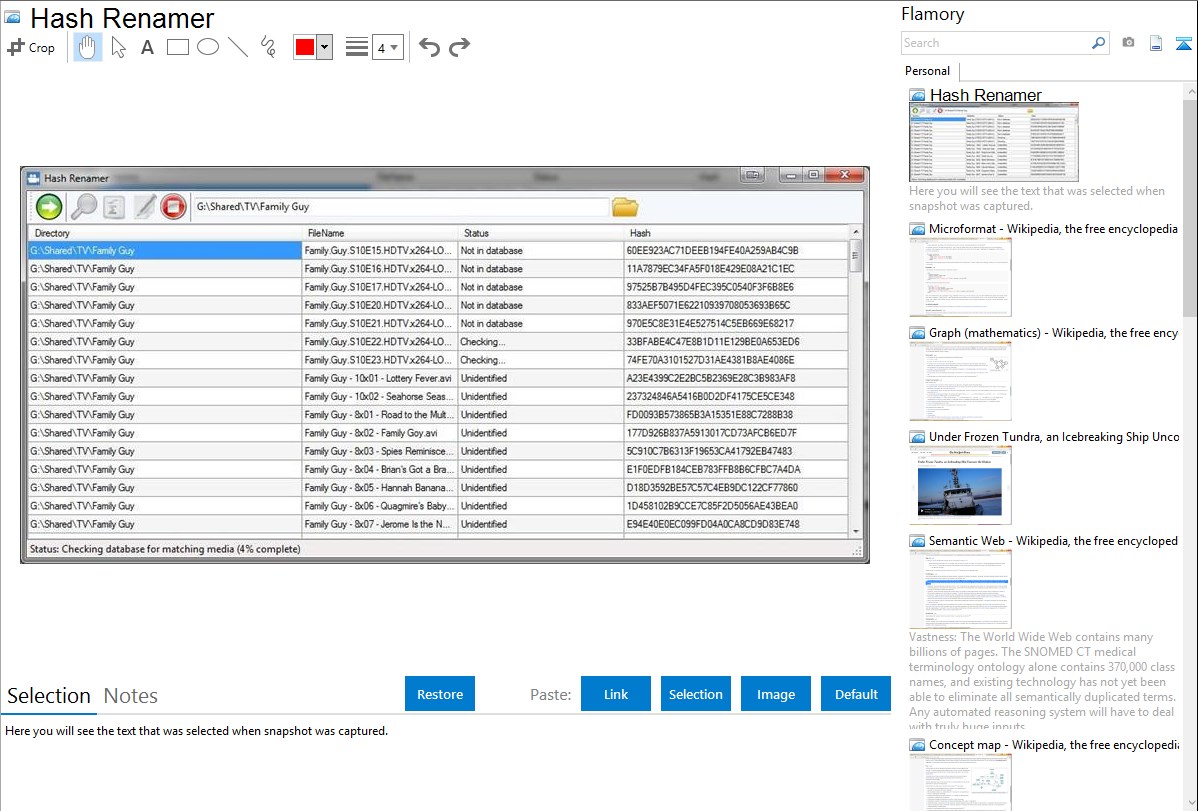
Task: Click the G:\Shared\TV\Family Guy path field
Action: (401, 206)
